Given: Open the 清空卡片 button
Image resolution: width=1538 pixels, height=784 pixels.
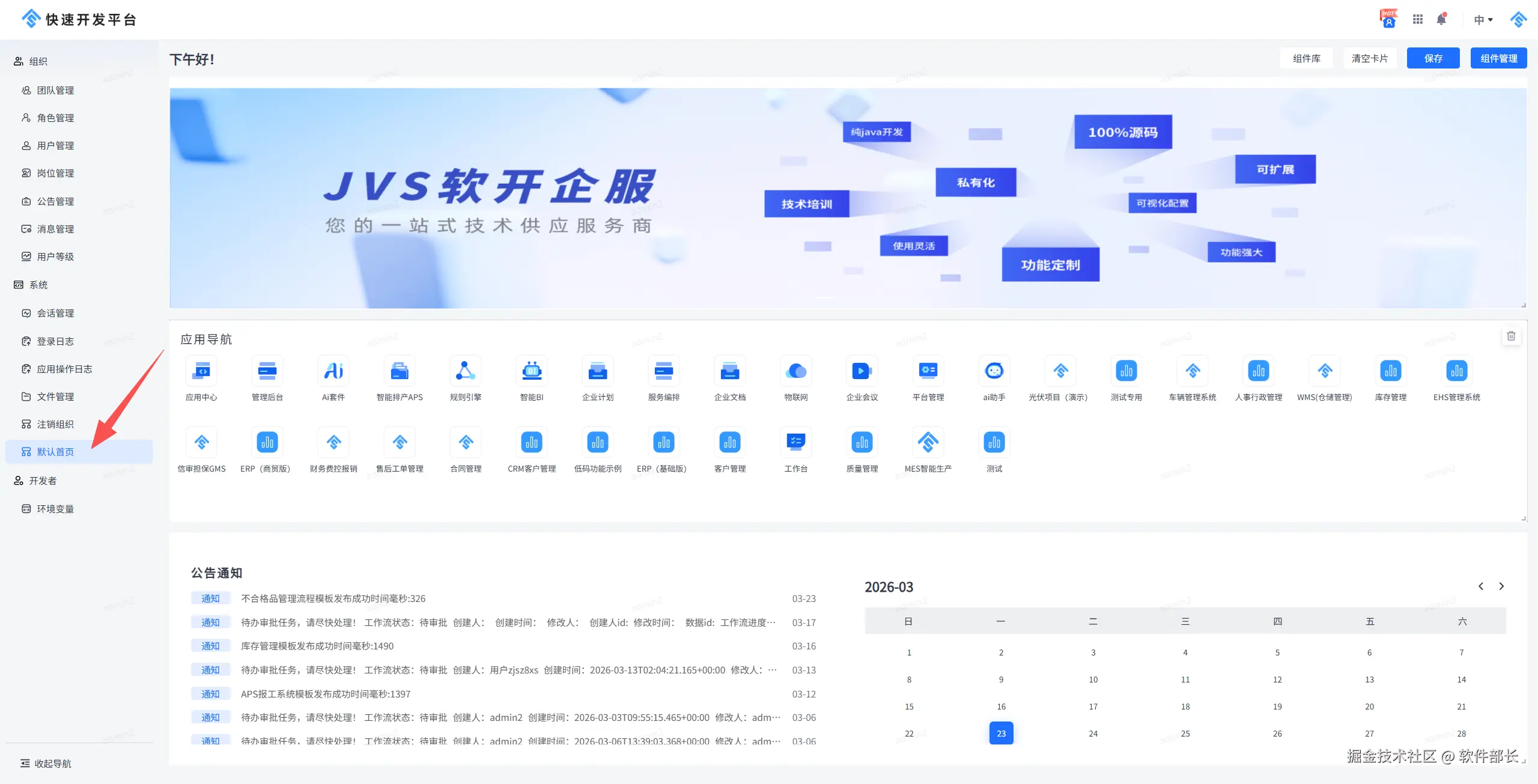Looking at the screenshot, I should click(x=1370, y=58).
